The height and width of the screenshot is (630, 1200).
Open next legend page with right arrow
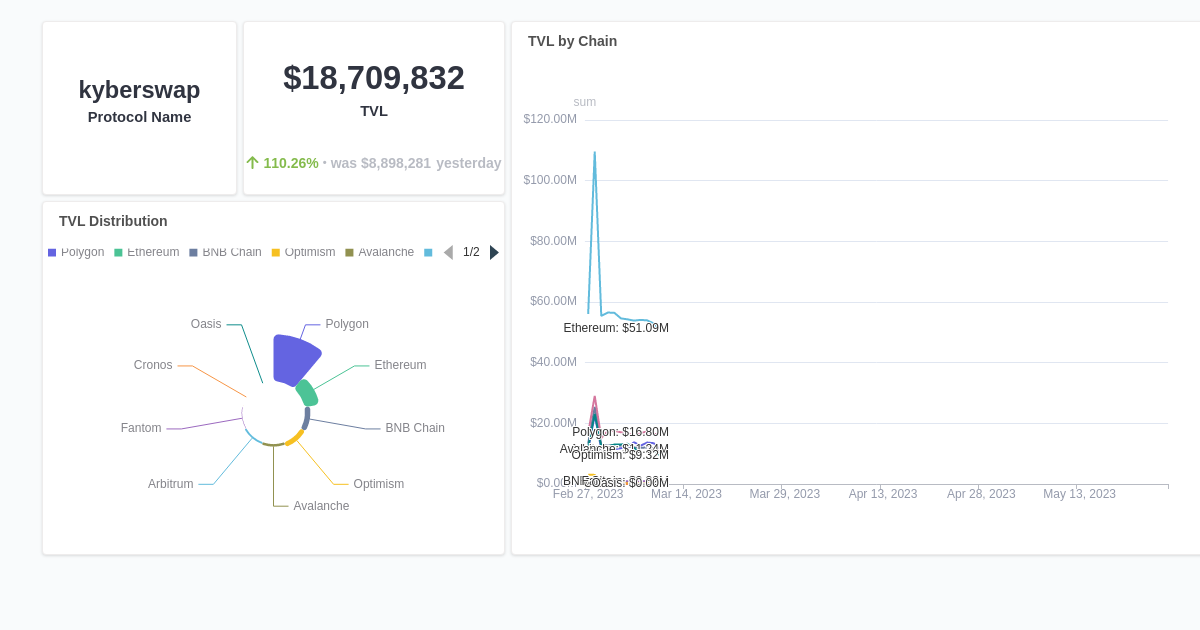click(493, 252)
